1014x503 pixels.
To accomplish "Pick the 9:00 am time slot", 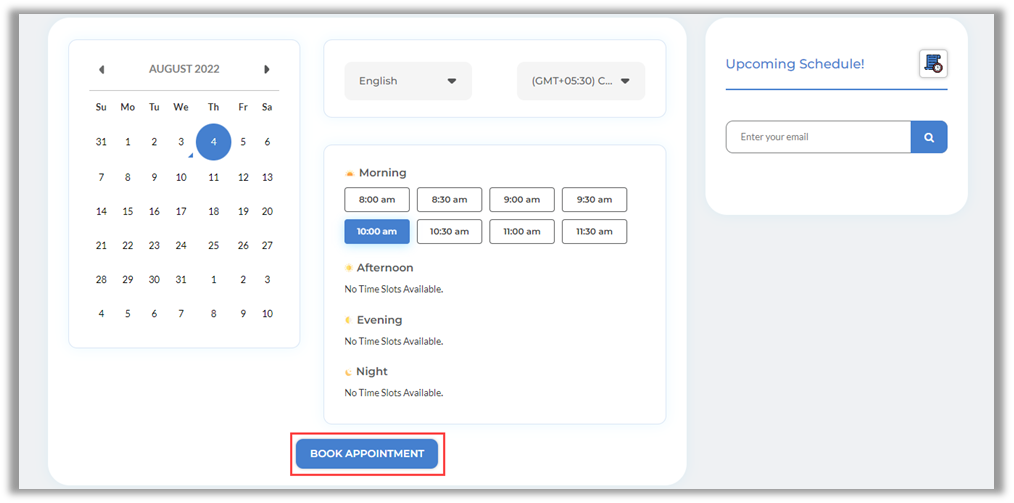I will [521, 199].
